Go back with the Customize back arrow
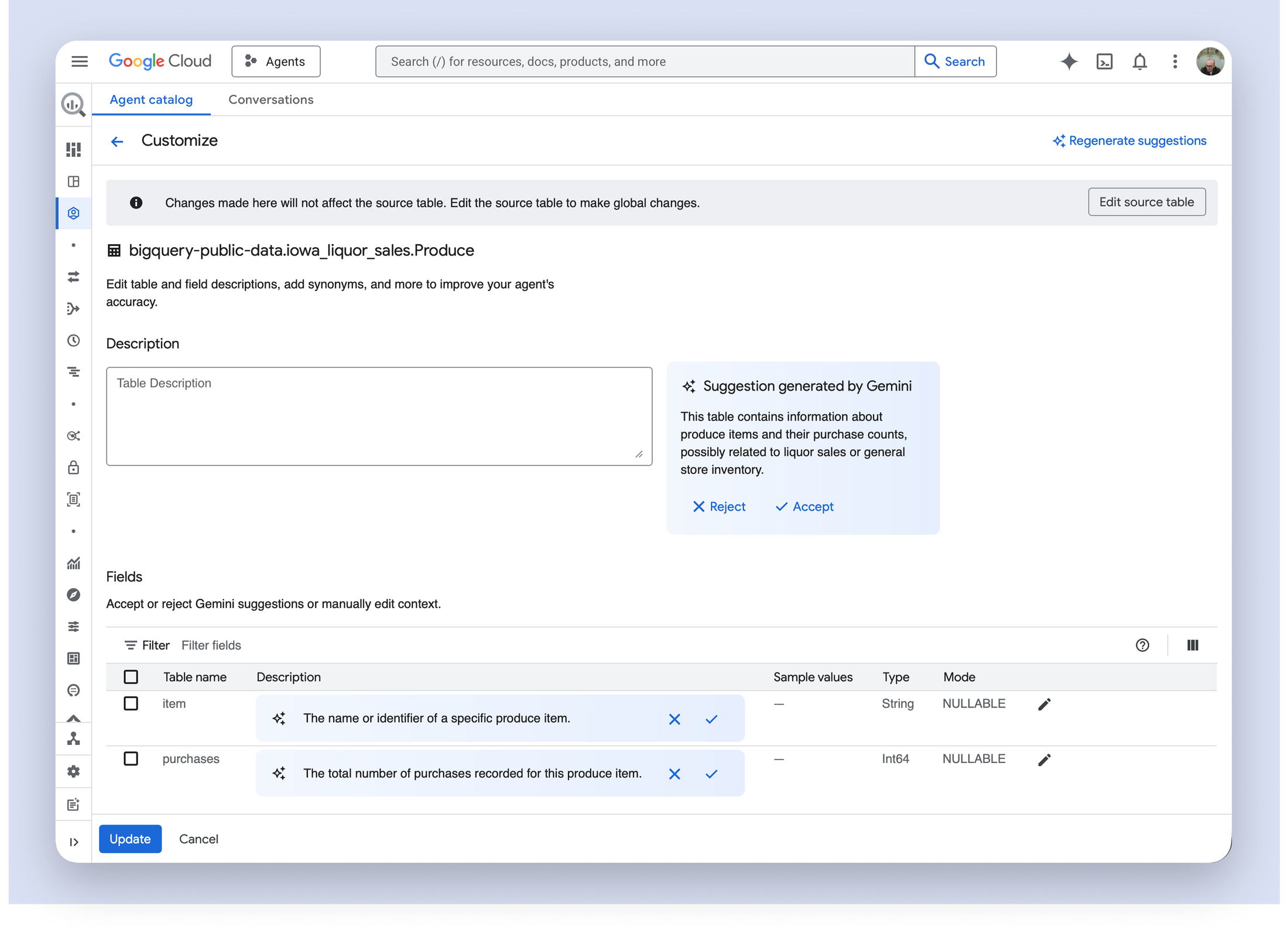This screenshot has width=1288, height=937. [x=117, y=141]
